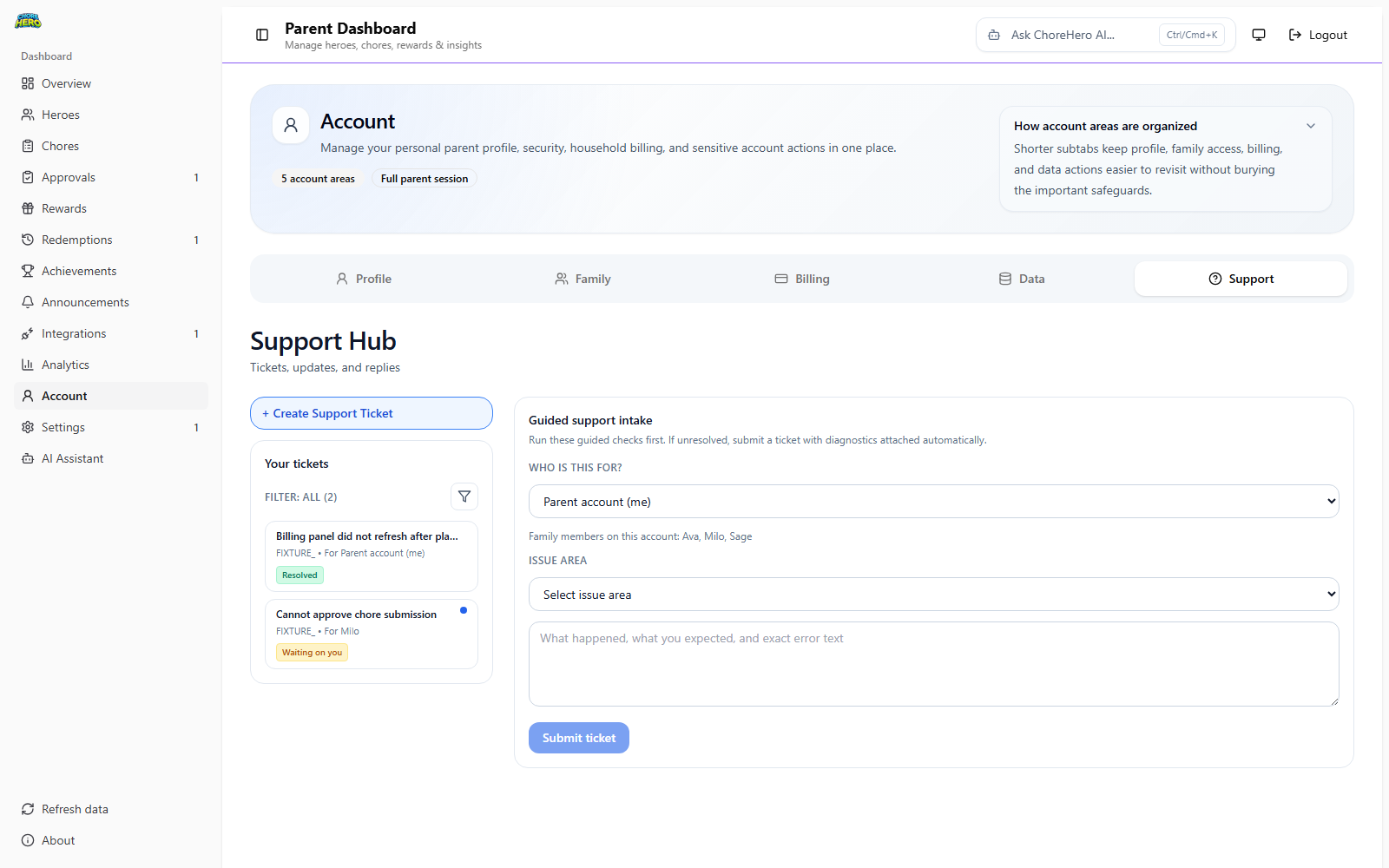Collapse the How account areas are organized panel
1389x868 pixels.
click(1311, 125)
